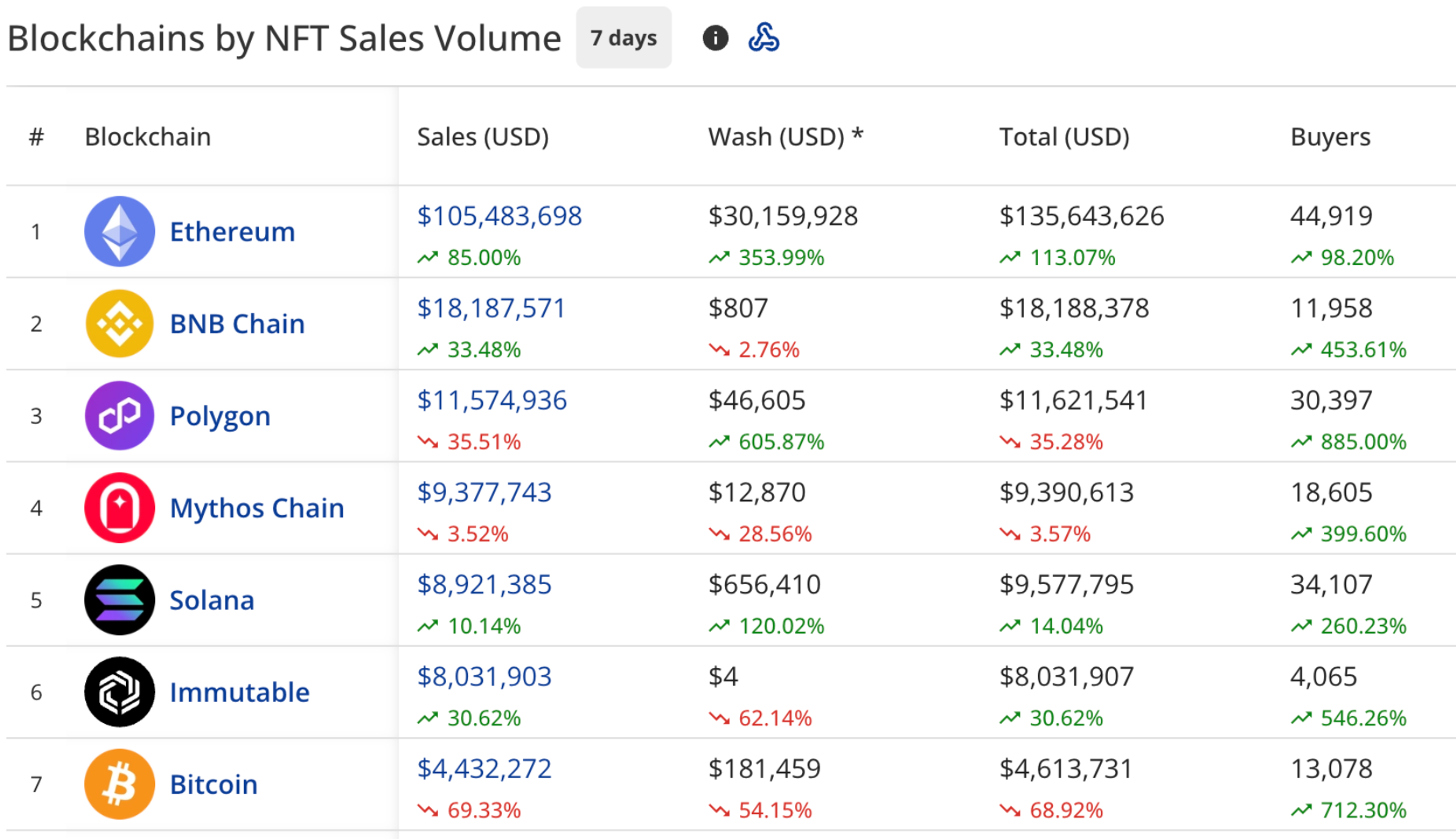This screenshot has height=839, width=1456.
Task: Open Mythos Chain sales value $9,377,743
Action: [x=484, y=493]
